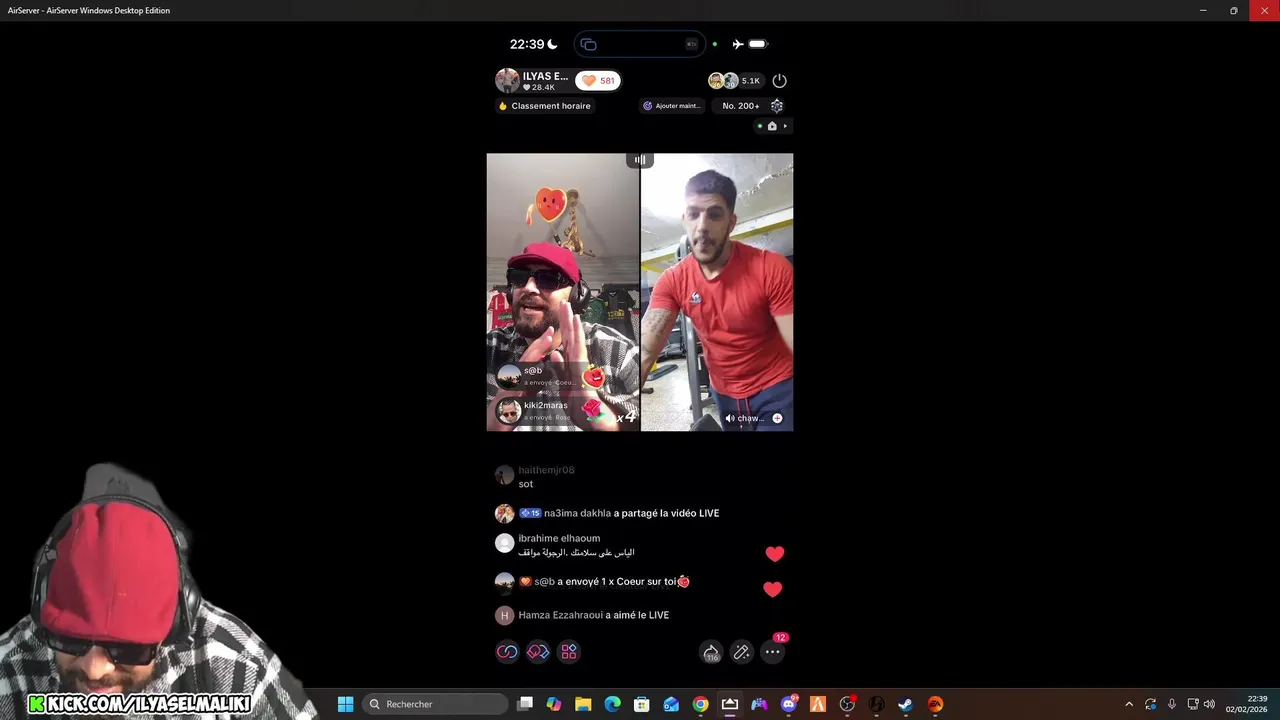Viewport: 1280px width, 720px height.
Task: Open the volume tray control
Action: click(x=1209, y=704)
